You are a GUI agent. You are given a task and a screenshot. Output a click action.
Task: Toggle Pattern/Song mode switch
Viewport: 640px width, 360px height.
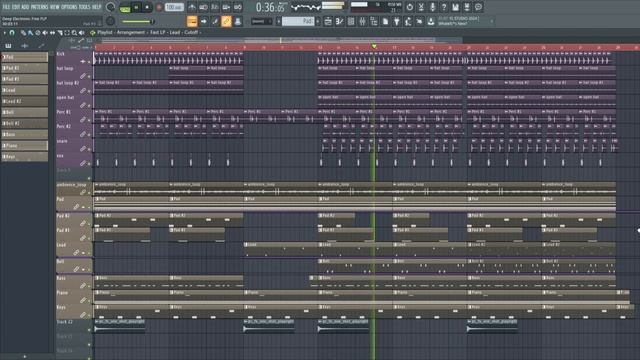pos(125,7)
